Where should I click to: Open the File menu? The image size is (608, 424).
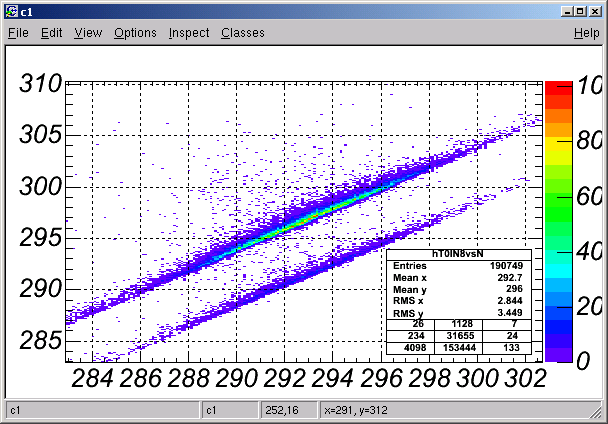coord(18,33)
